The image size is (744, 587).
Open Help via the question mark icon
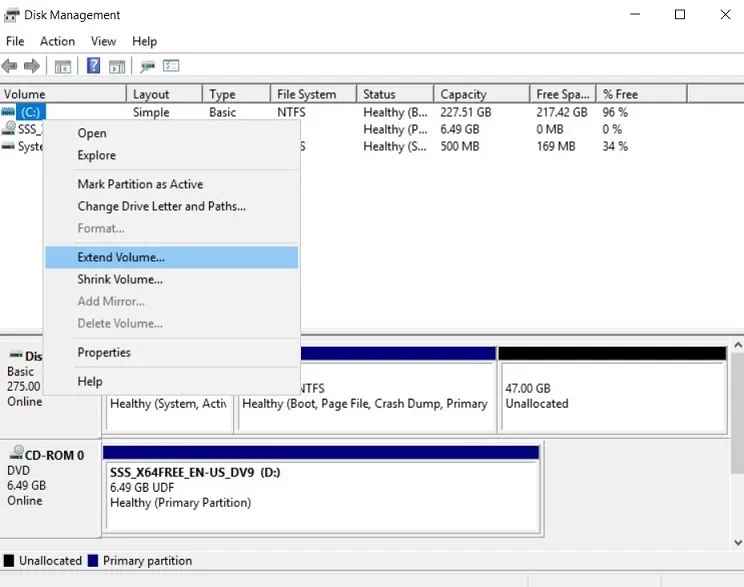pos(93,66)
